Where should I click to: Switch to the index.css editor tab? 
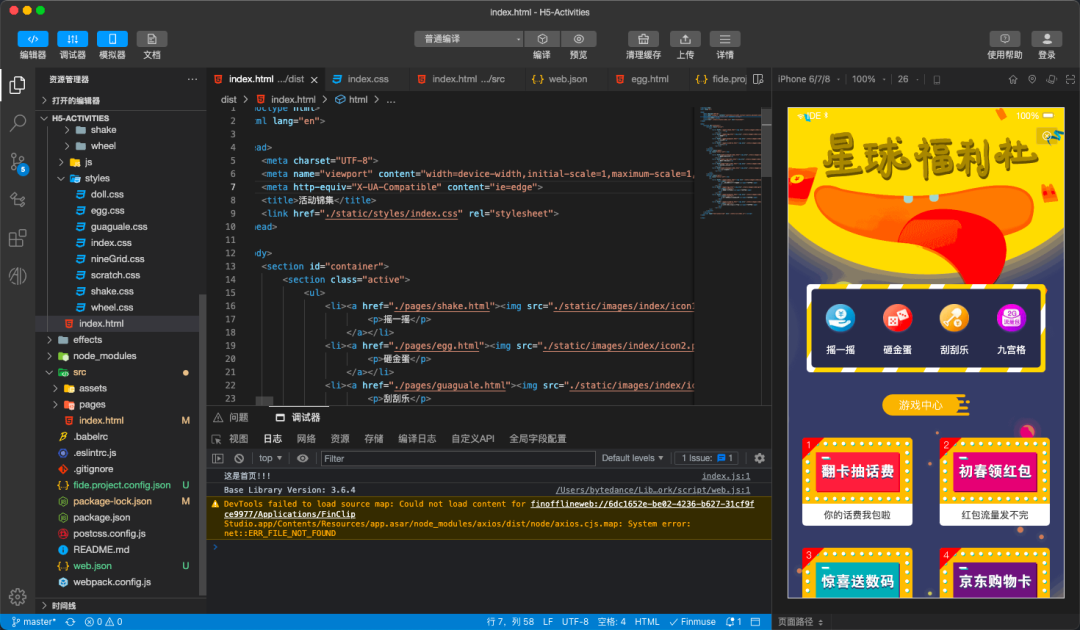(368, 79)
